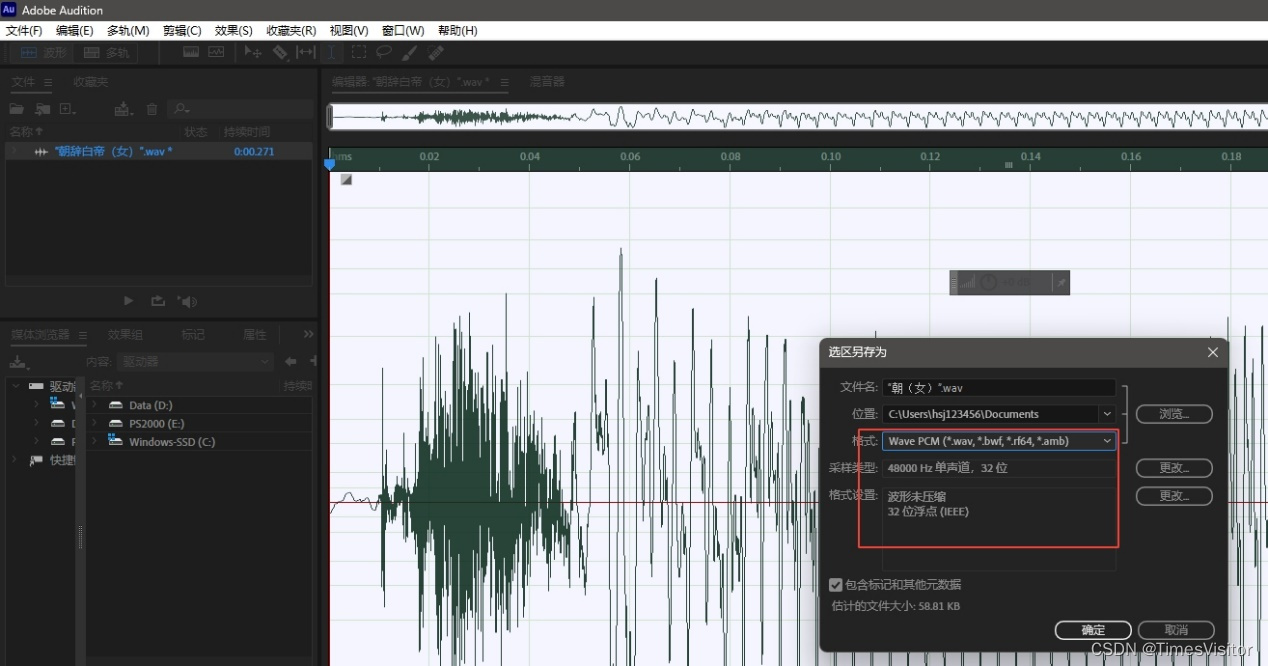The image size is (1268, 666).
Task: Open the 媒体浏览器 panel options menu
Action: tap(83, 335)
